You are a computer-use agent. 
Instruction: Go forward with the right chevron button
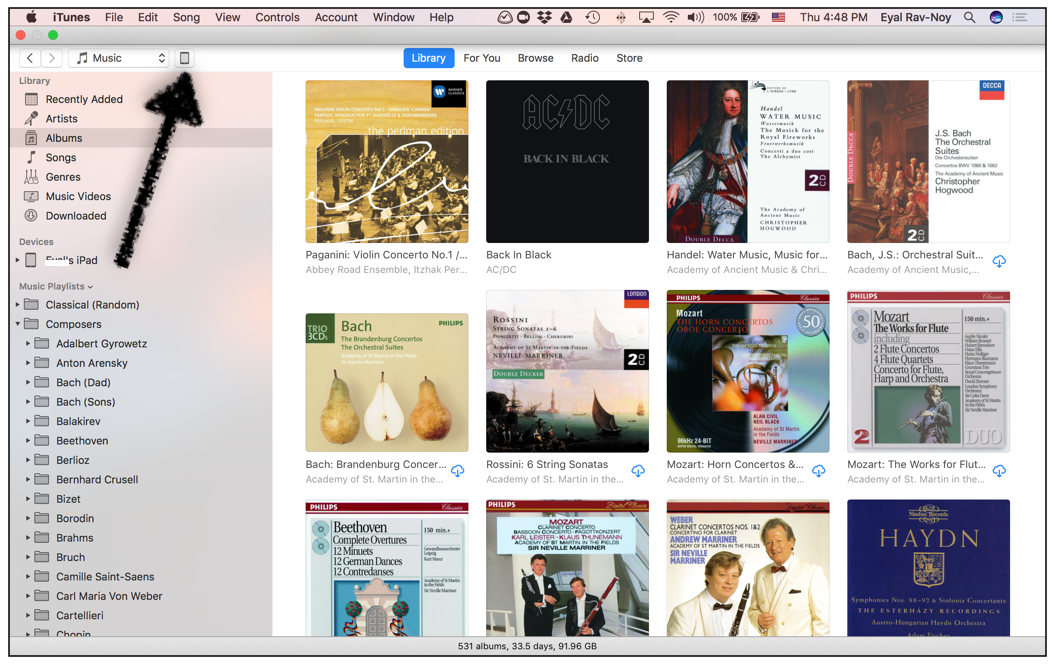[x=52, y=58]
